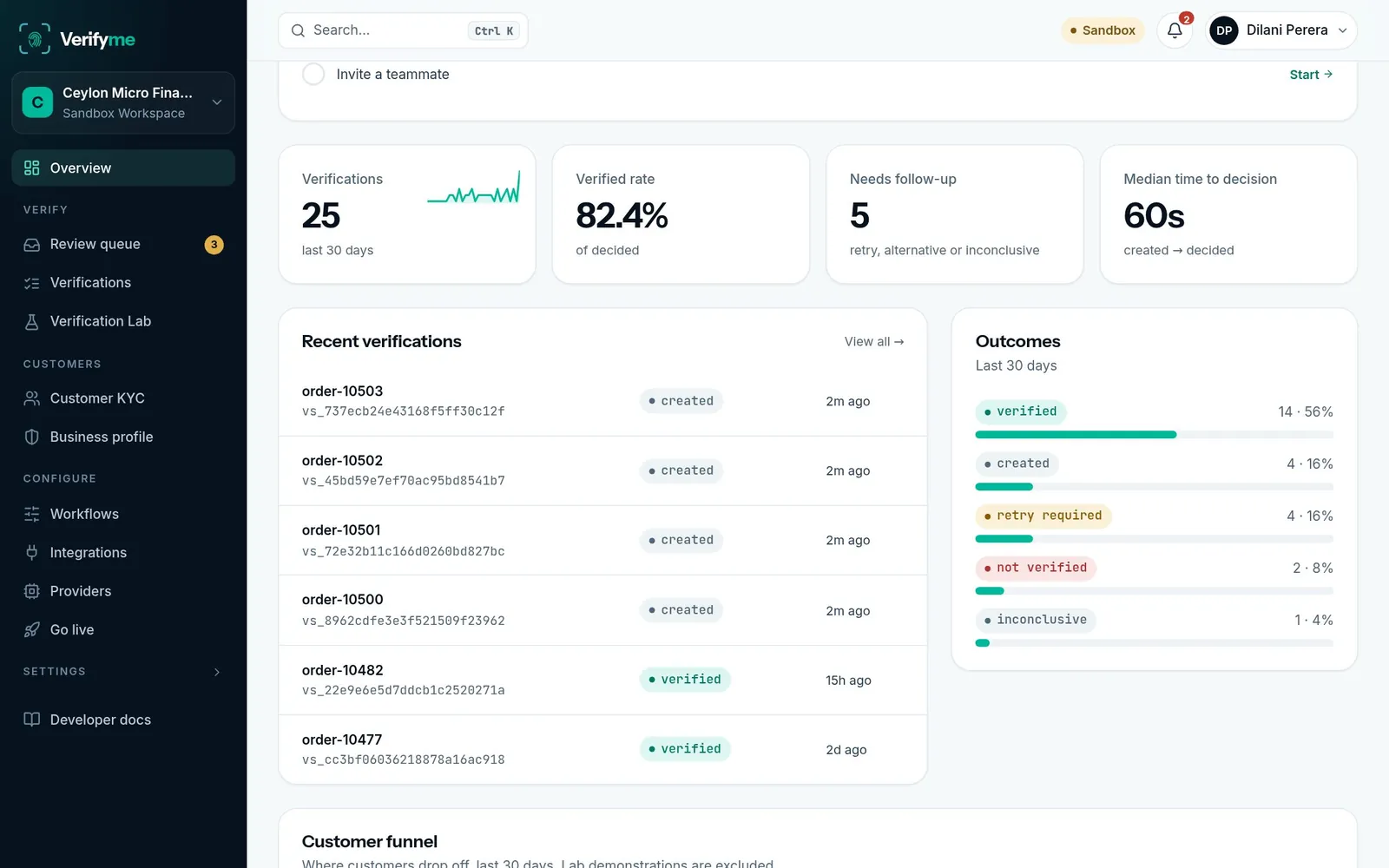1389x868 pixels.
Task: Click View all recent verifications
Action: (x=874, y=342)
